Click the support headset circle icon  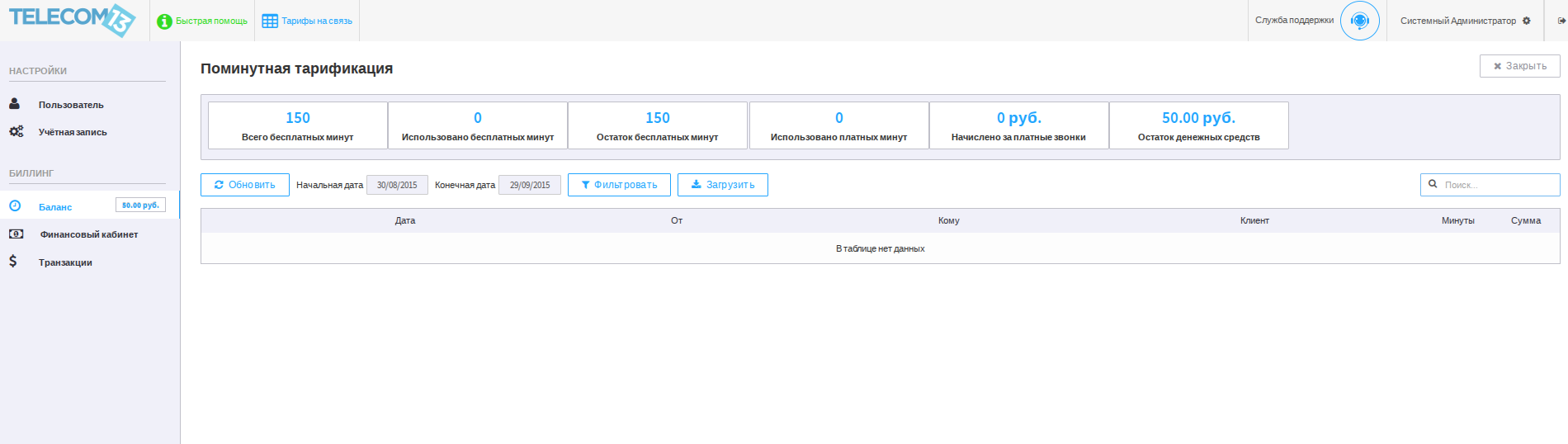(1360, 21)
